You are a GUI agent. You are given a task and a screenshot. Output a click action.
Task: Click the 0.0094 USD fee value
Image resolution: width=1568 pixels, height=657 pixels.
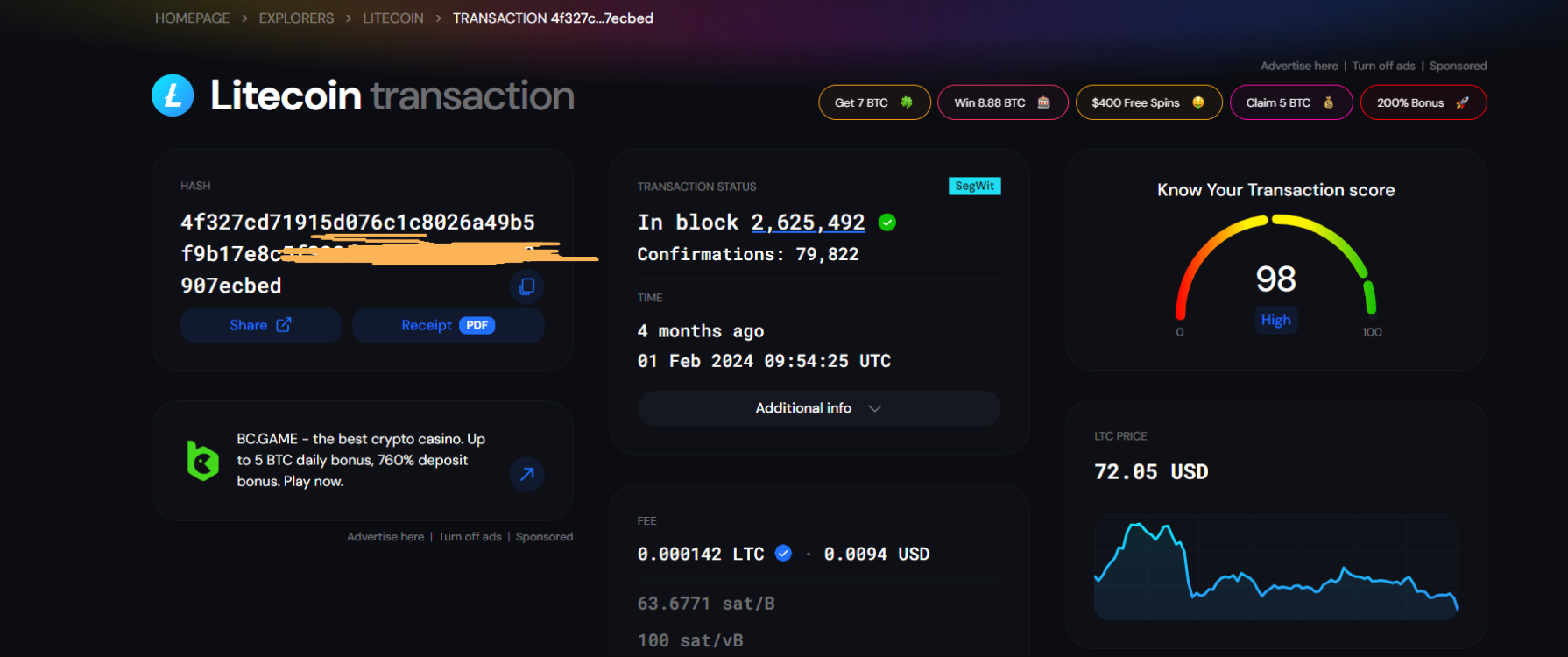click(877, 554)
